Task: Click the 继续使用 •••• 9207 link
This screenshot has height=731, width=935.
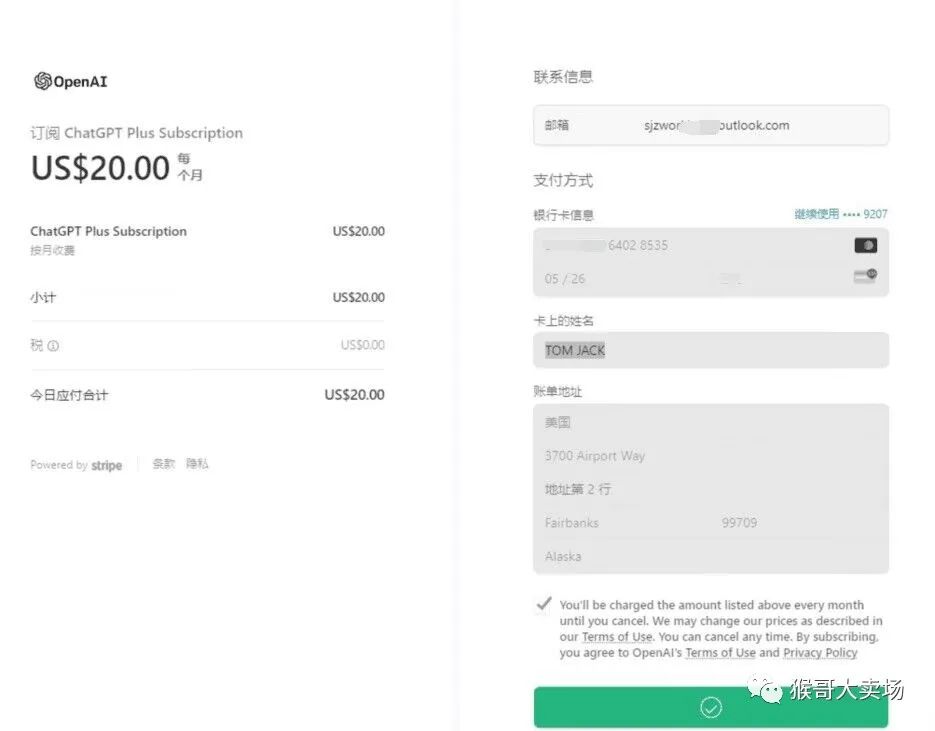Action: [840, 213]
